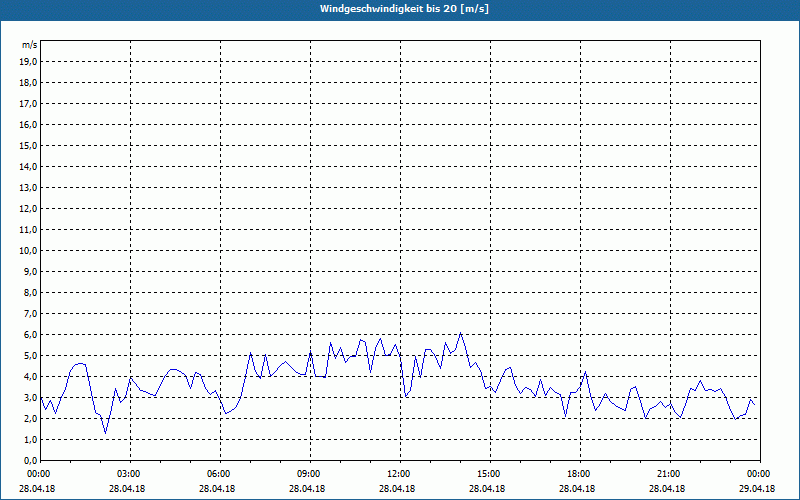The width and height of the screenshot is (800, 500).
Task: Click the '16,0' y-axis value
Action: click(x=29, y=124)
